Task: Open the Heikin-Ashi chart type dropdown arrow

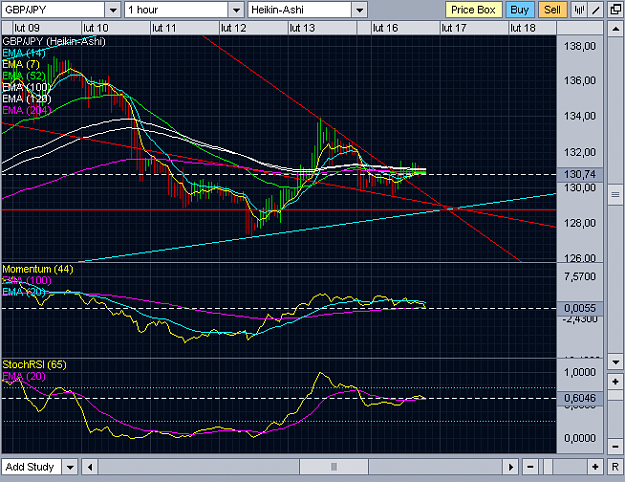Action: tap(359, 10)
